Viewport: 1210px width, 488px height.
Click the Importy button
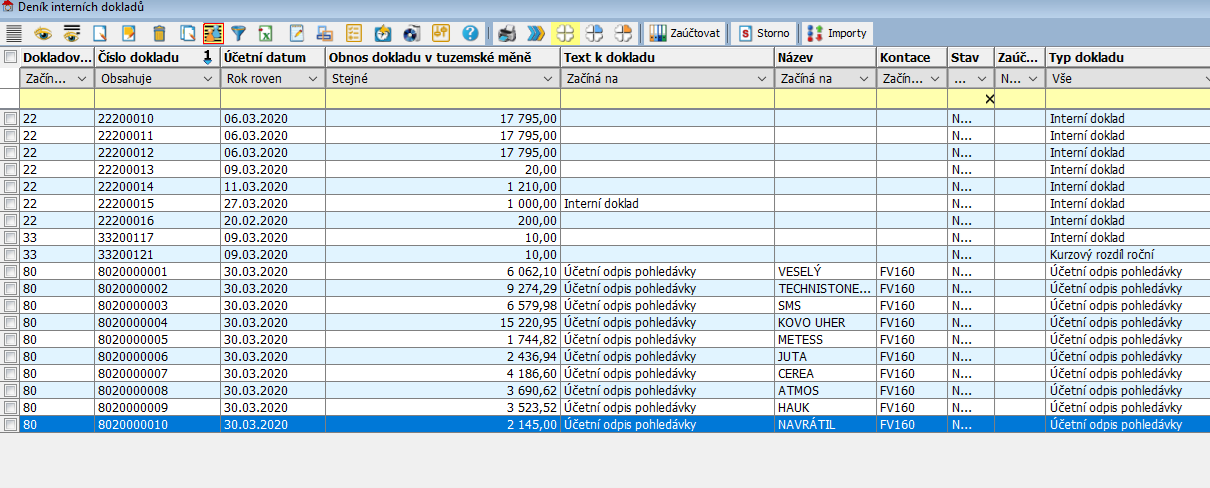pyautogui.click(x=837, y=33)
